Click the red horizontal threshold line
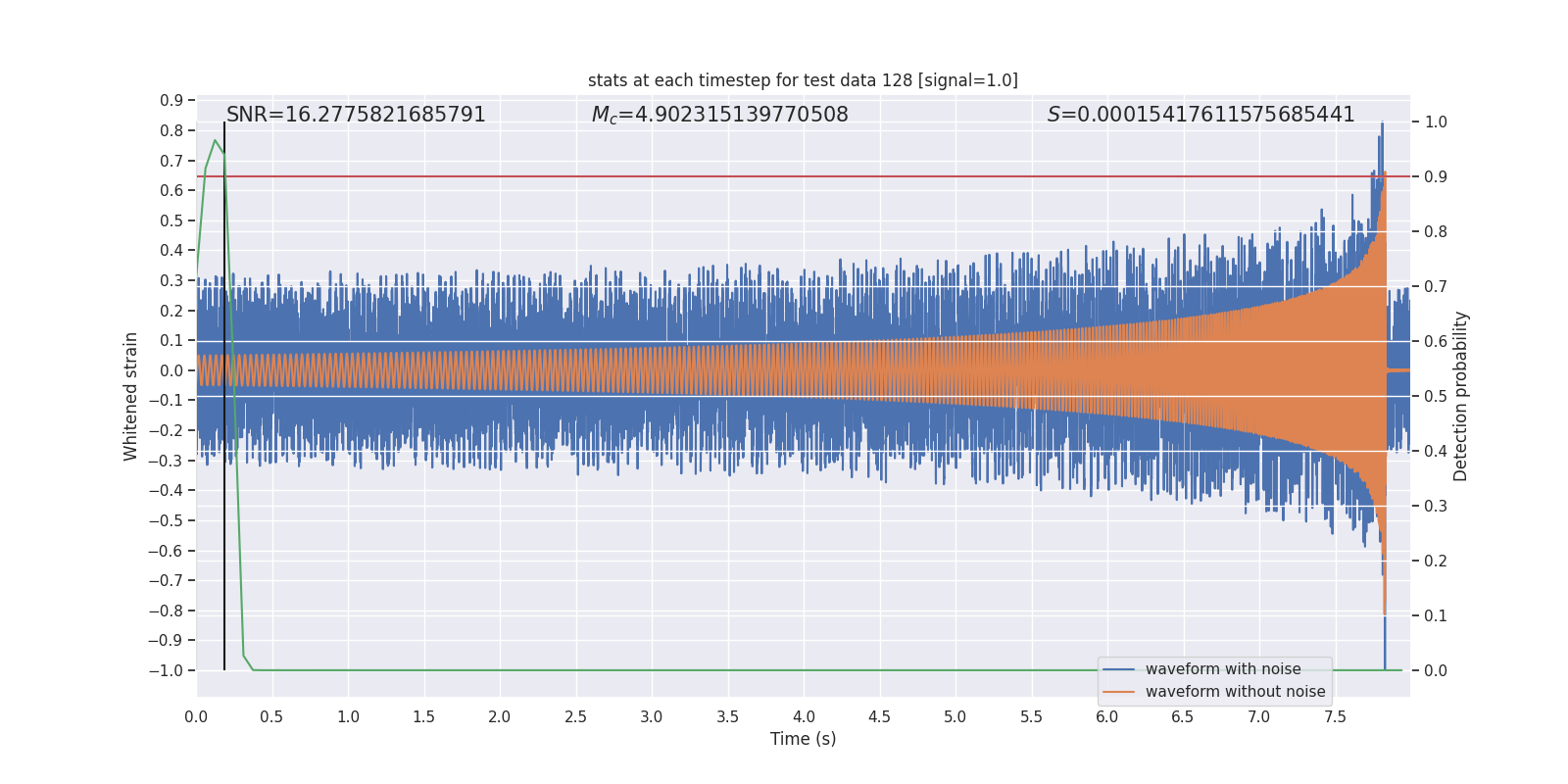1568x784 pixels. coord(804,176)
